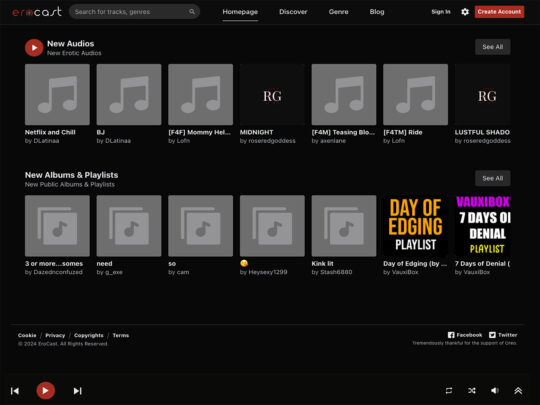540x405 pixels.
Task: Skip to the previous track
Action: 15,391
